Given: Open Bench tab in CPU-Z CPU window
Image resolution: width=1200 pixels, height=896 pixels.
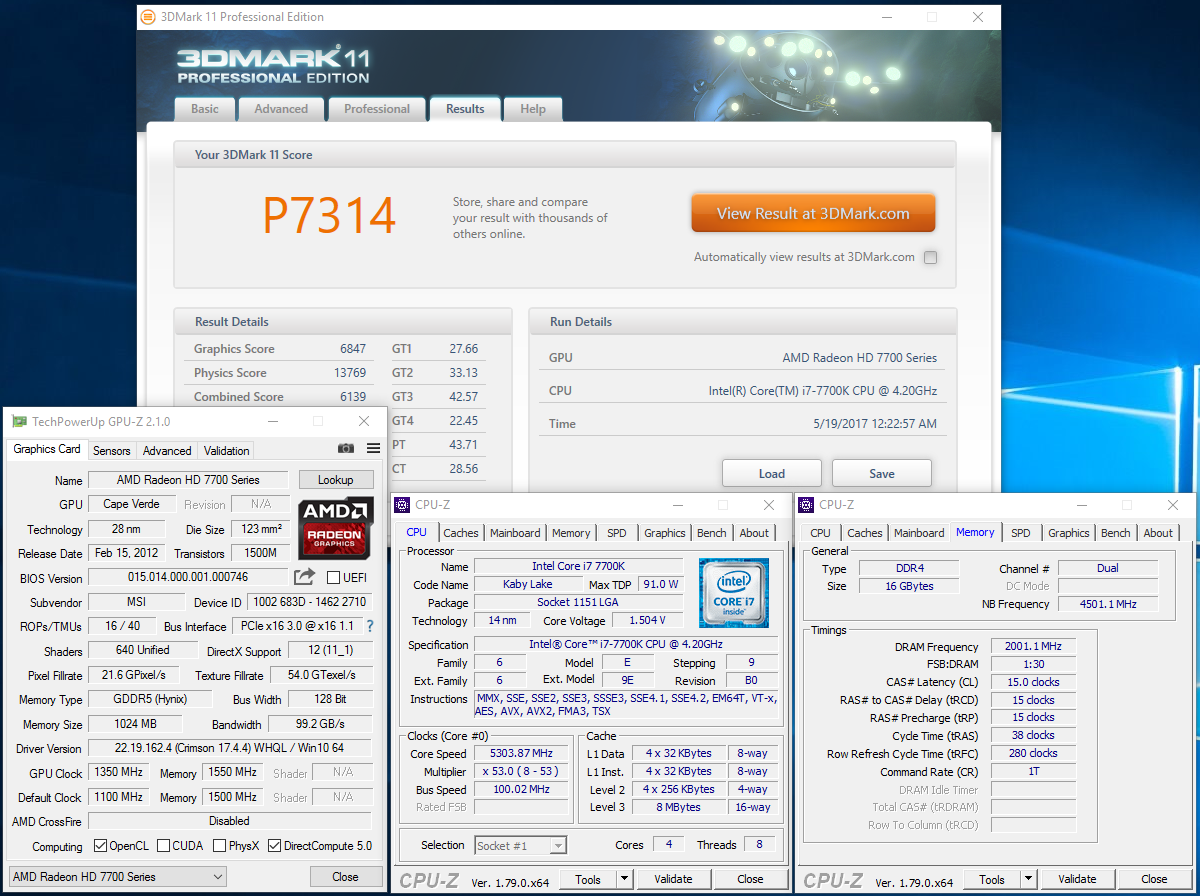Looking at the screenshot, I should pyautogui.click(x=712, y=533).
